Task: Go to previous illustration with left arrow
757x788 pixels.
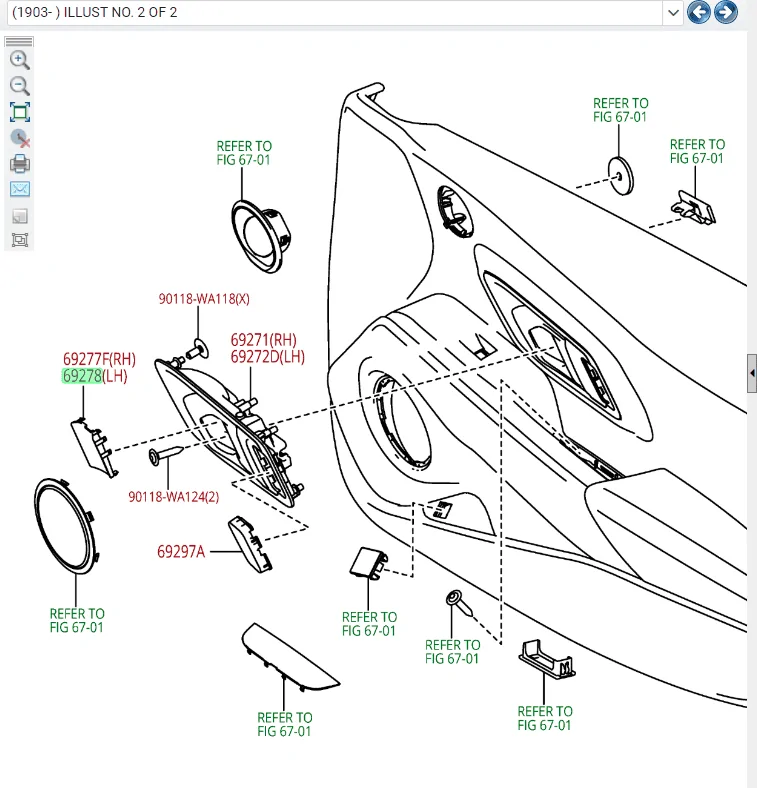Action: [699, 12]
